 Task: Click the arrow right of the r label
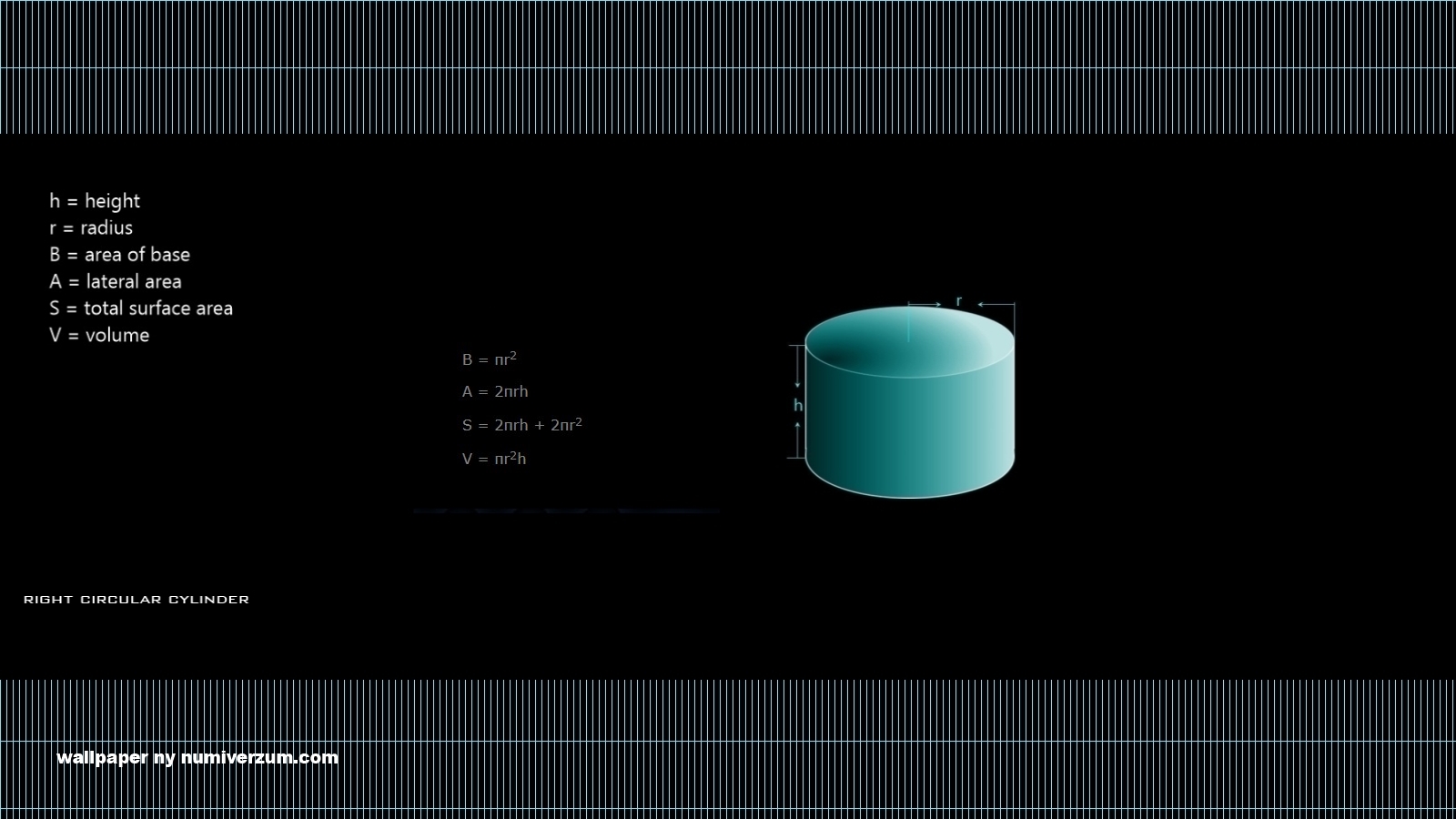click(x=995, y=304)
